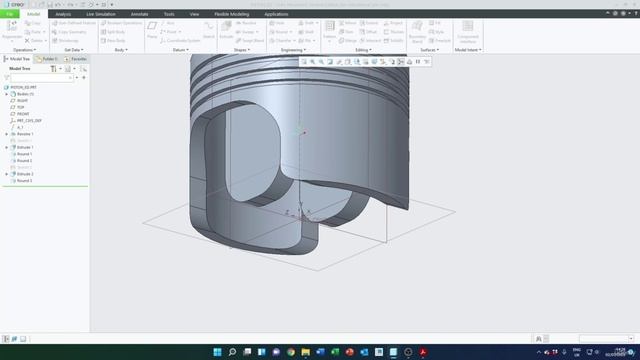Open the Favorites navigator tab
The image size is (640, 360).
click(75, 59)
